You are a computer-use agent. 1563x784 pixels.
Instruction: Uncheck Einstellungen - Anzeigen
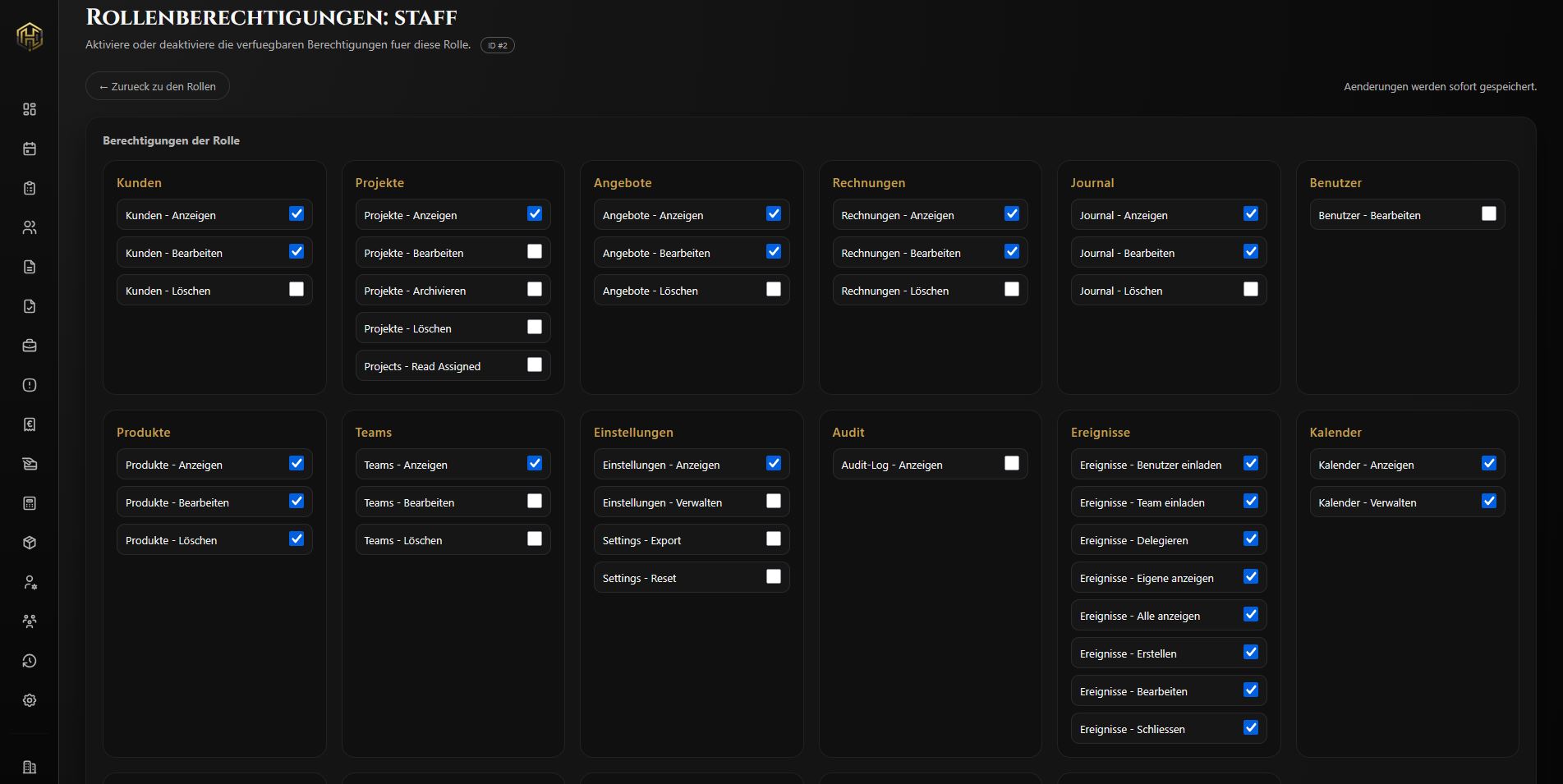pyautogui.click(x=774, y=463)
